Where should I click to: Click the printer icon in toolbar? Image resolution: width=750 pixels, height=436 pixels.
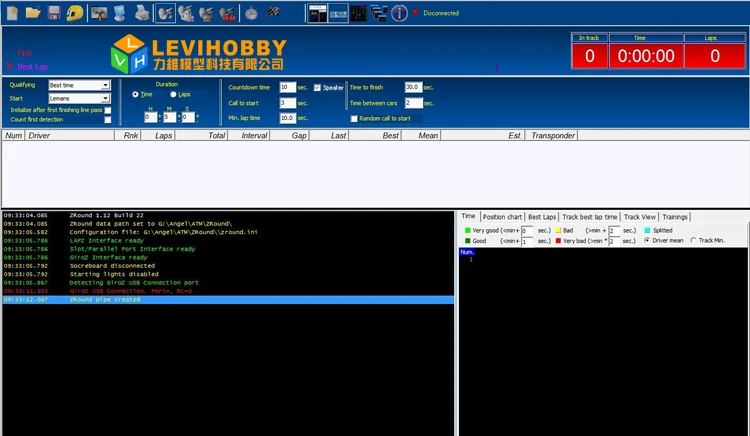point(143,13)
